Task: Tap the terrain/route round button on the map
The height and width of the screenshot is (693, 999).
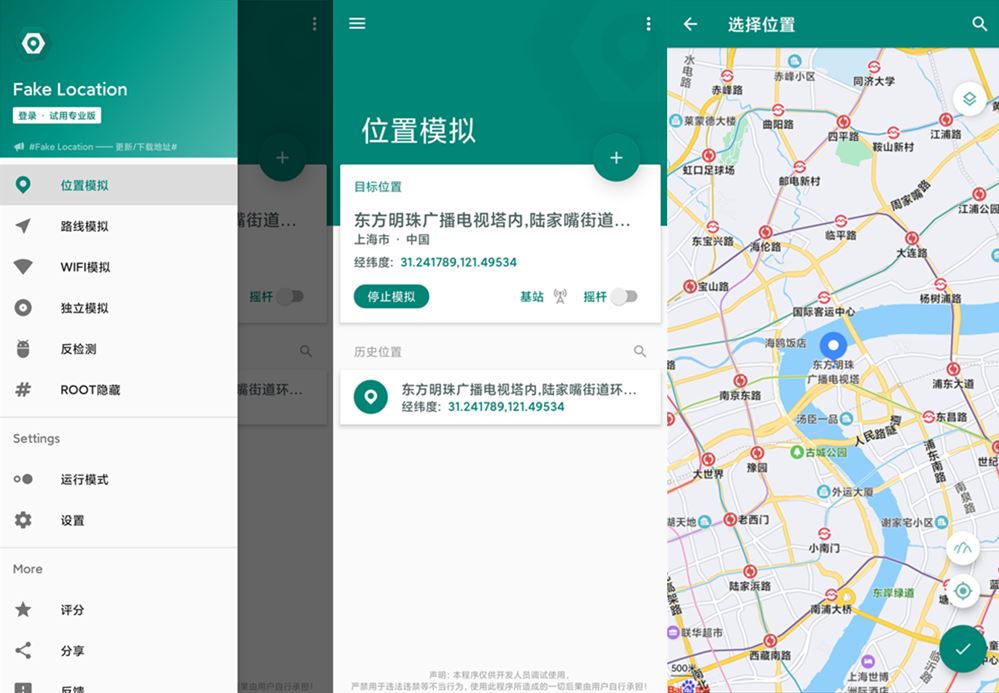Action: [963, 548]
